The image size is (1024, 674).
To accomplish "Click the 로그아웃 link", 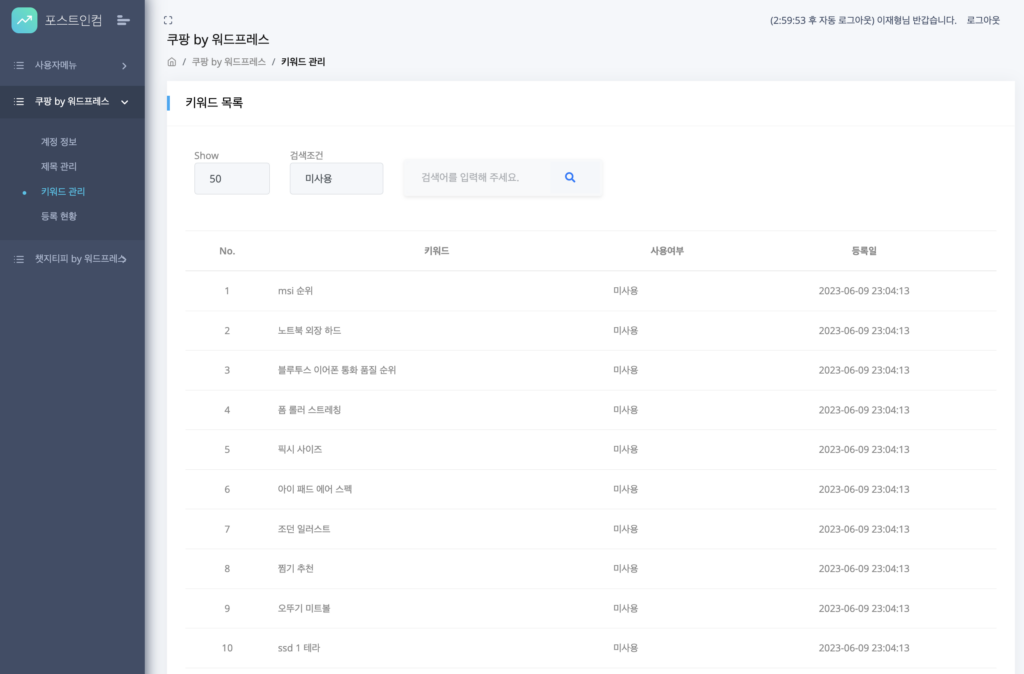I will coord(983,20).
